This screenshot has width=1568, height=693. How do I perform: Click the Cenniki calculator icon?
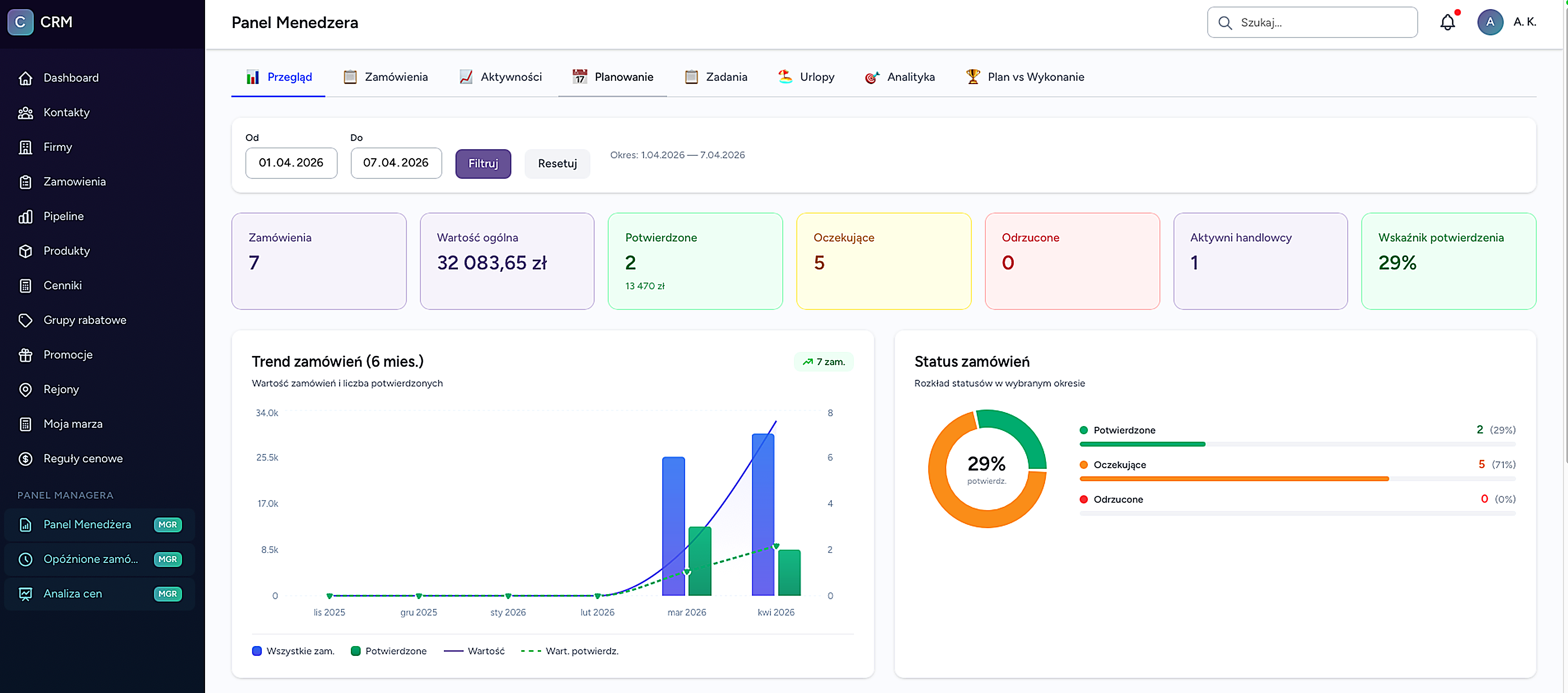click(x=26, y=286)
